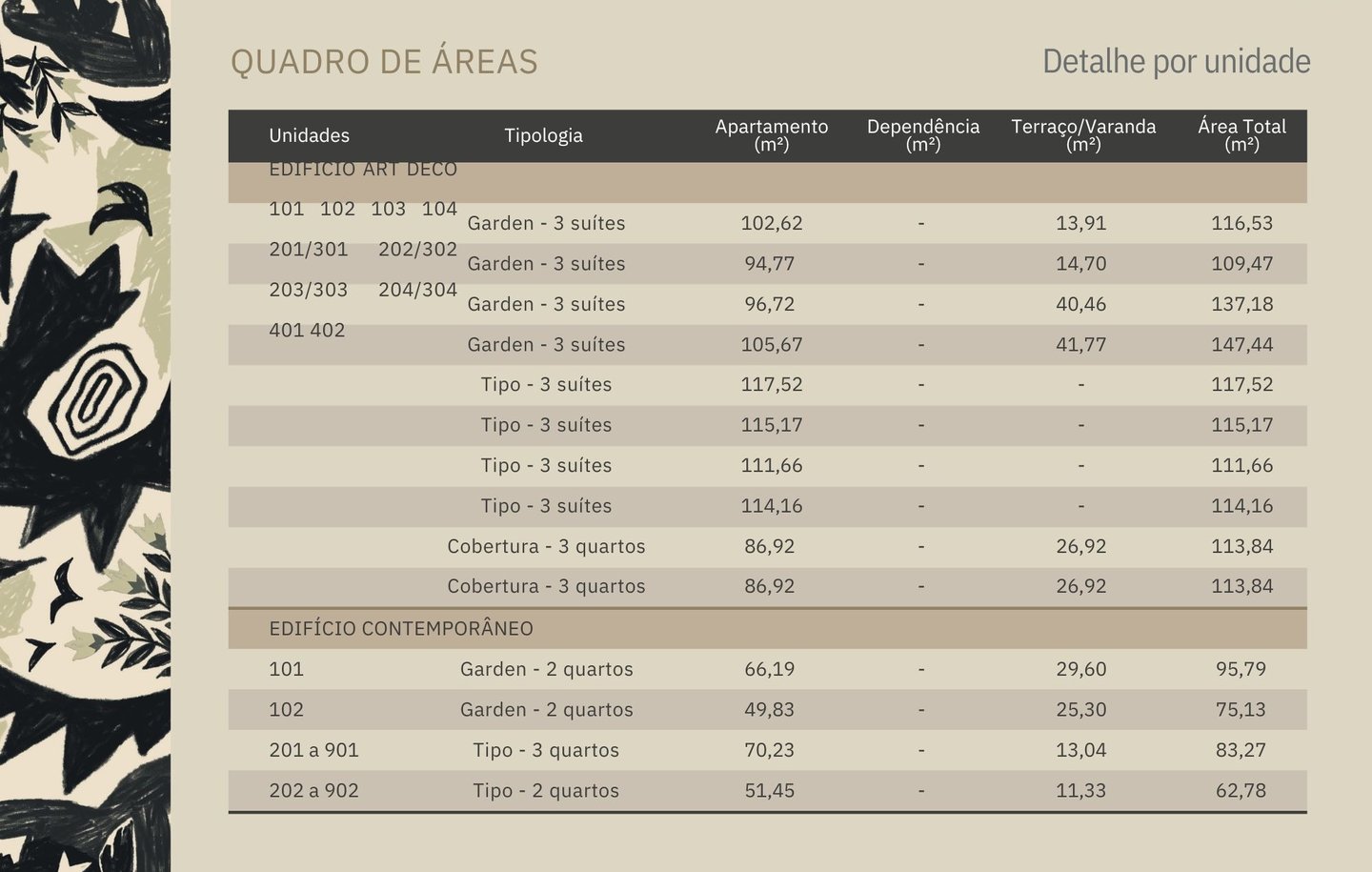Click the total area value '147,44'

[1242, 345]
